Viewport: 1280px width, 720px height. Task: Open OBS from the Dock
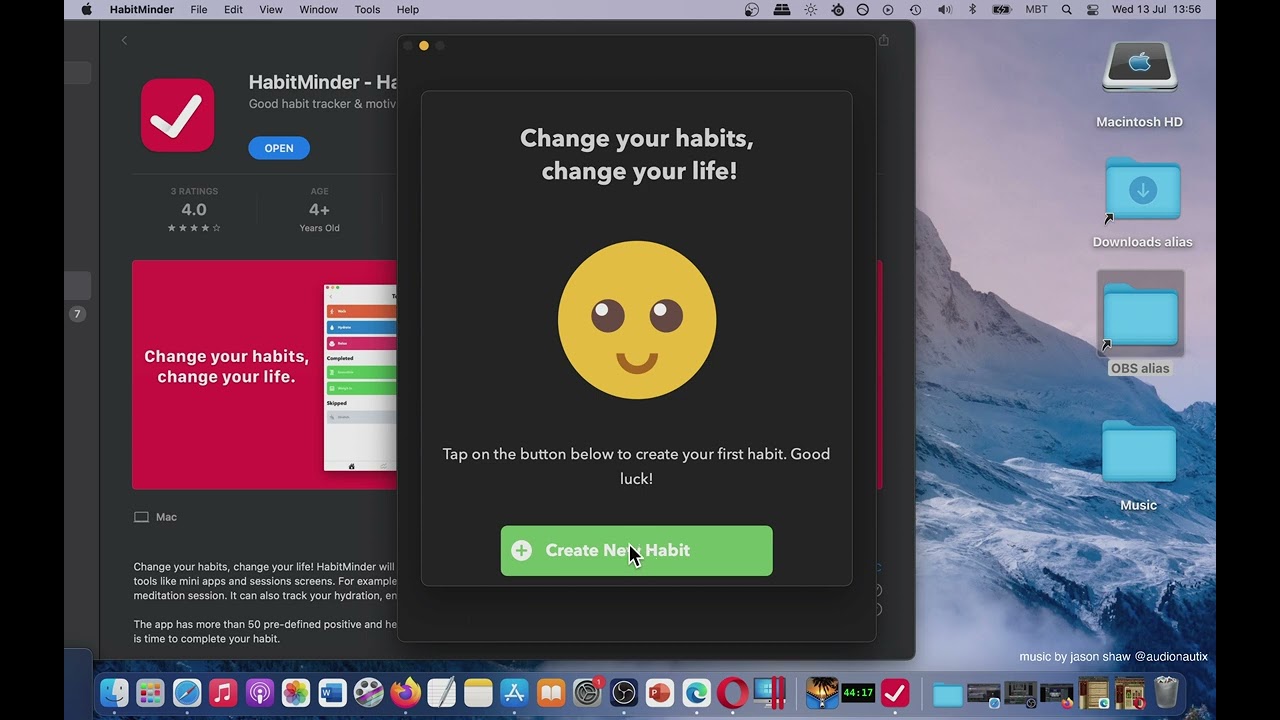click(x=624, y=692)
